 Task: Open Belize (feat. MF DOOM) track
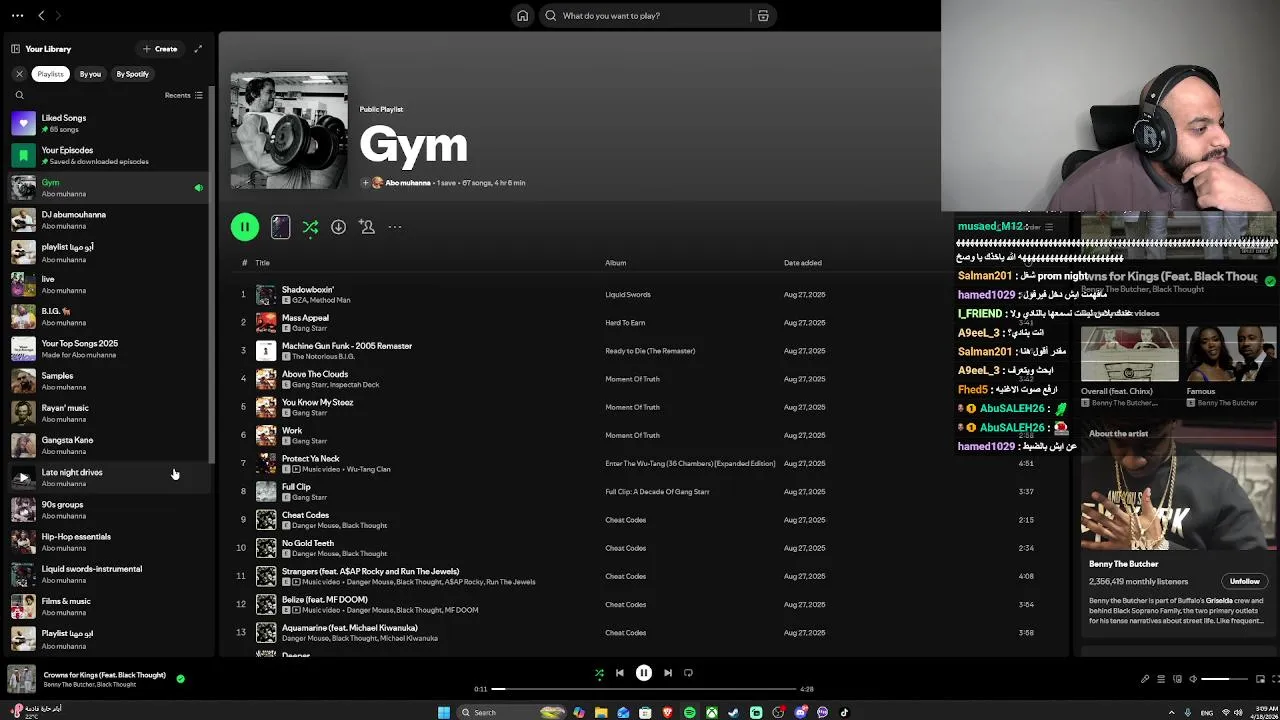tap(325, 599)
